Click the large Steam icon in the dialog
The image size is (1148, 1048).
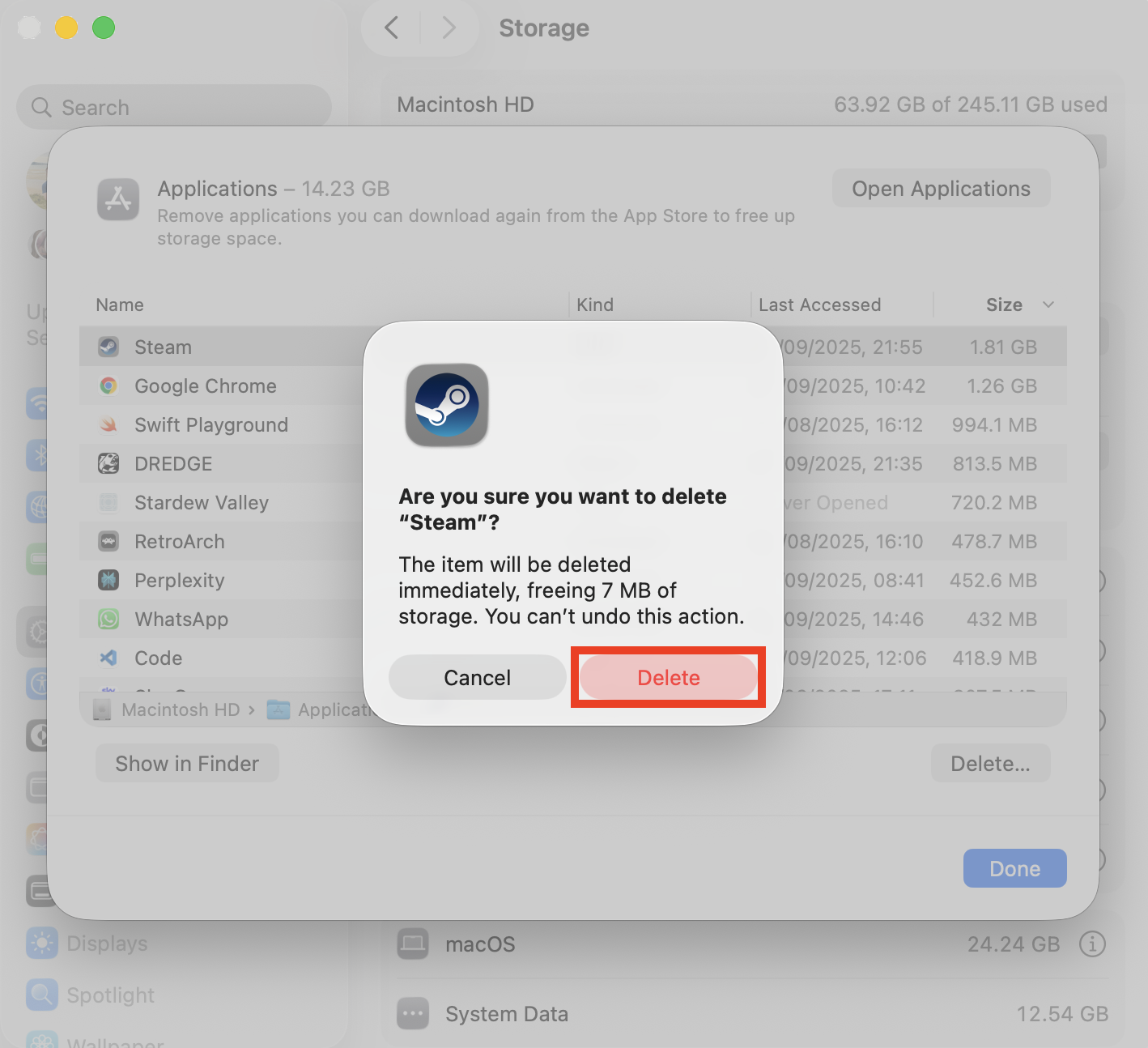click(x=446, y=405)
